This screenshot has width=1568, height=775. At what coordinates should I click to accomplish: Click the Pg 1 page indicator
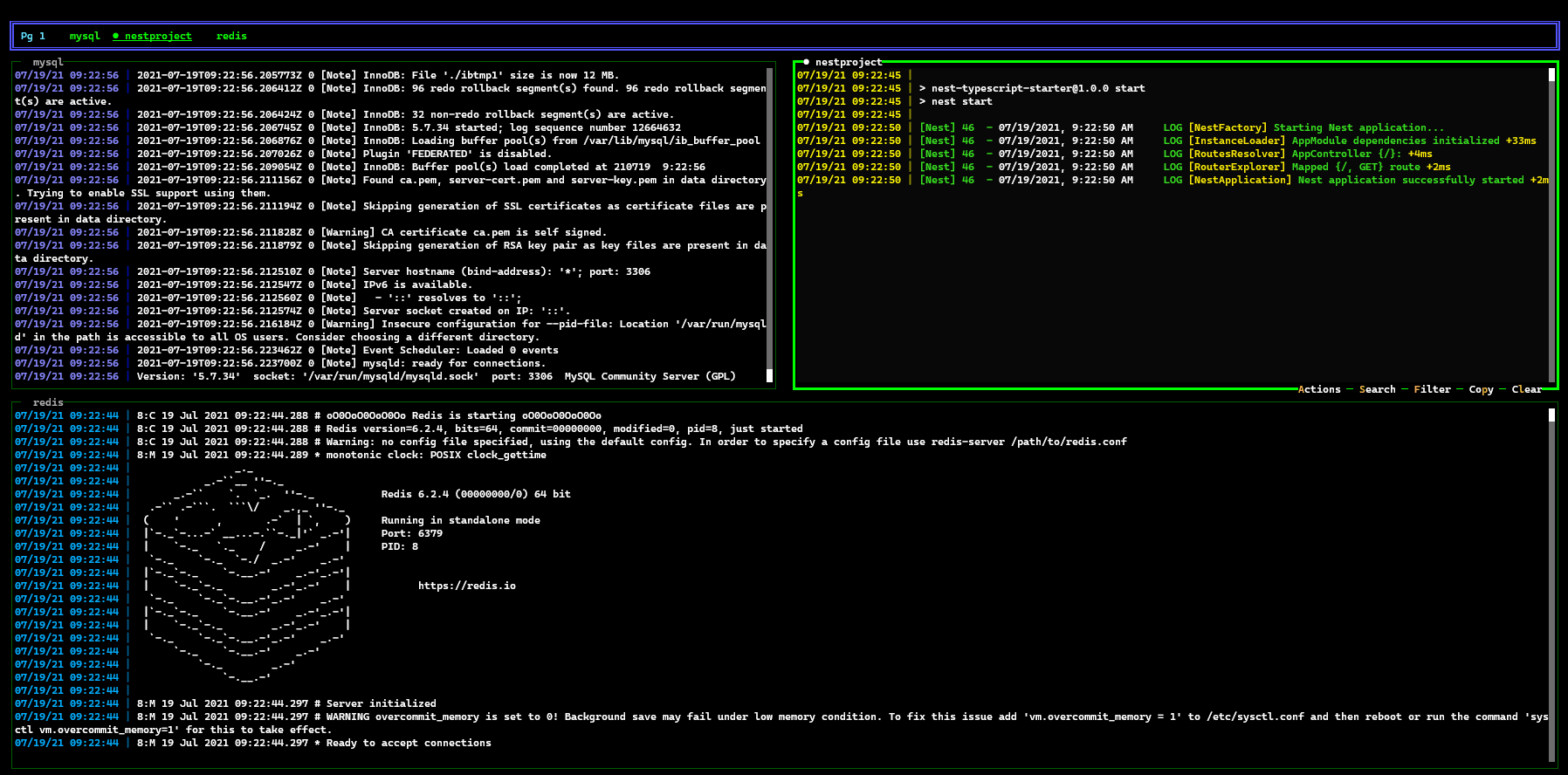(x=33, y=36)
